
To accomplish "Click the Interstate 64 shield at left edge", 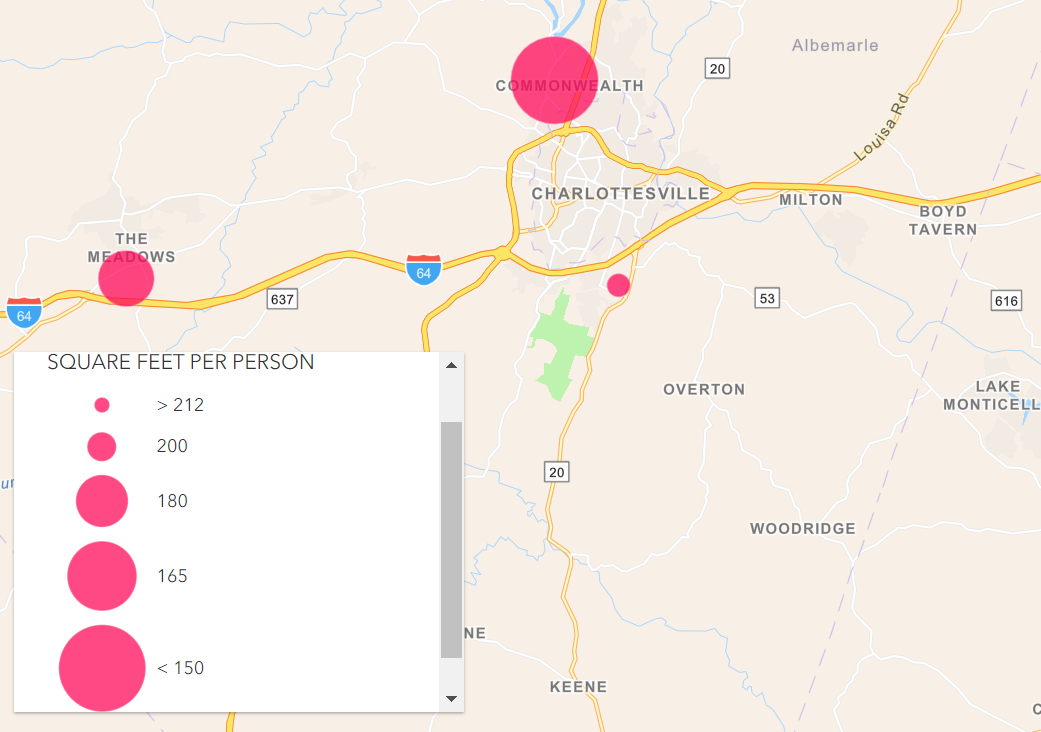I will pos(25,313).
